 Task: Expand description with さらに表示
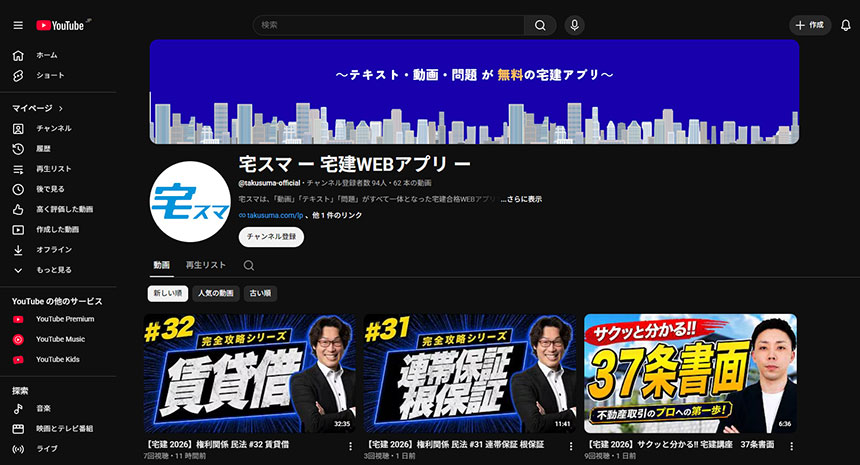pos(521,199)
